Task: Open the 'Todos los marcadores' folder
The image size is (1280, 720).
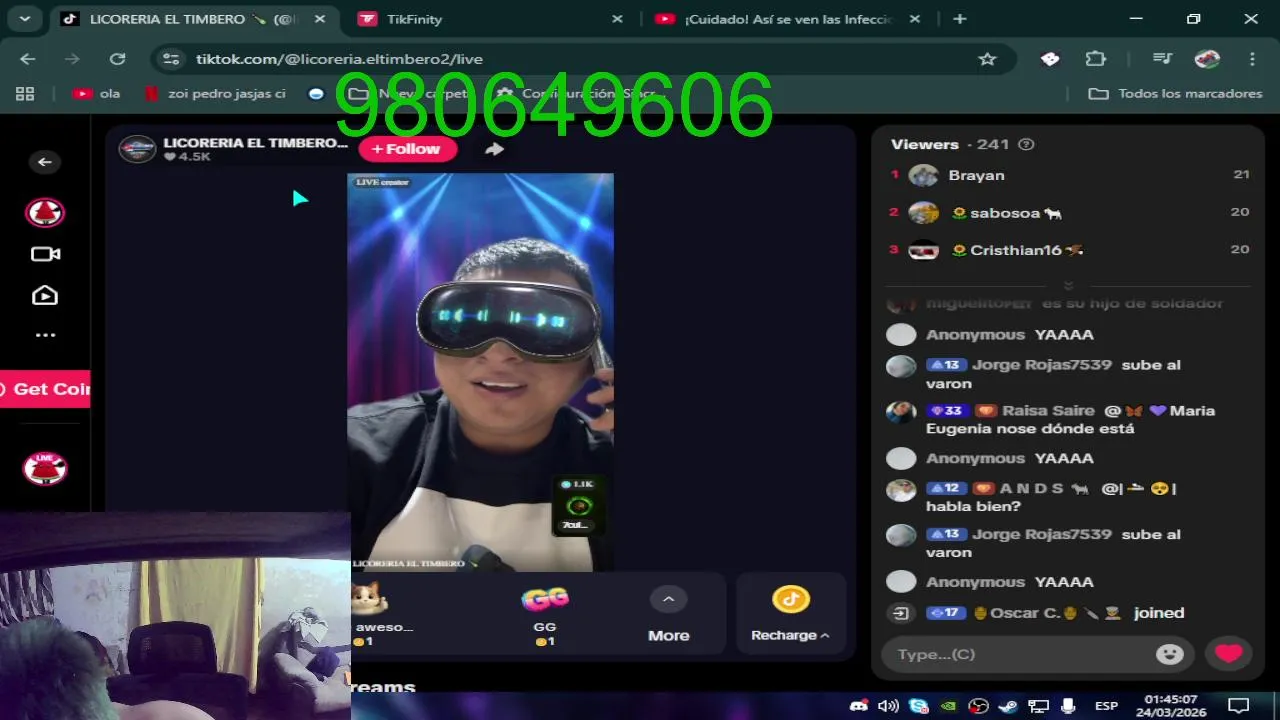Action: click(1176, 93)
